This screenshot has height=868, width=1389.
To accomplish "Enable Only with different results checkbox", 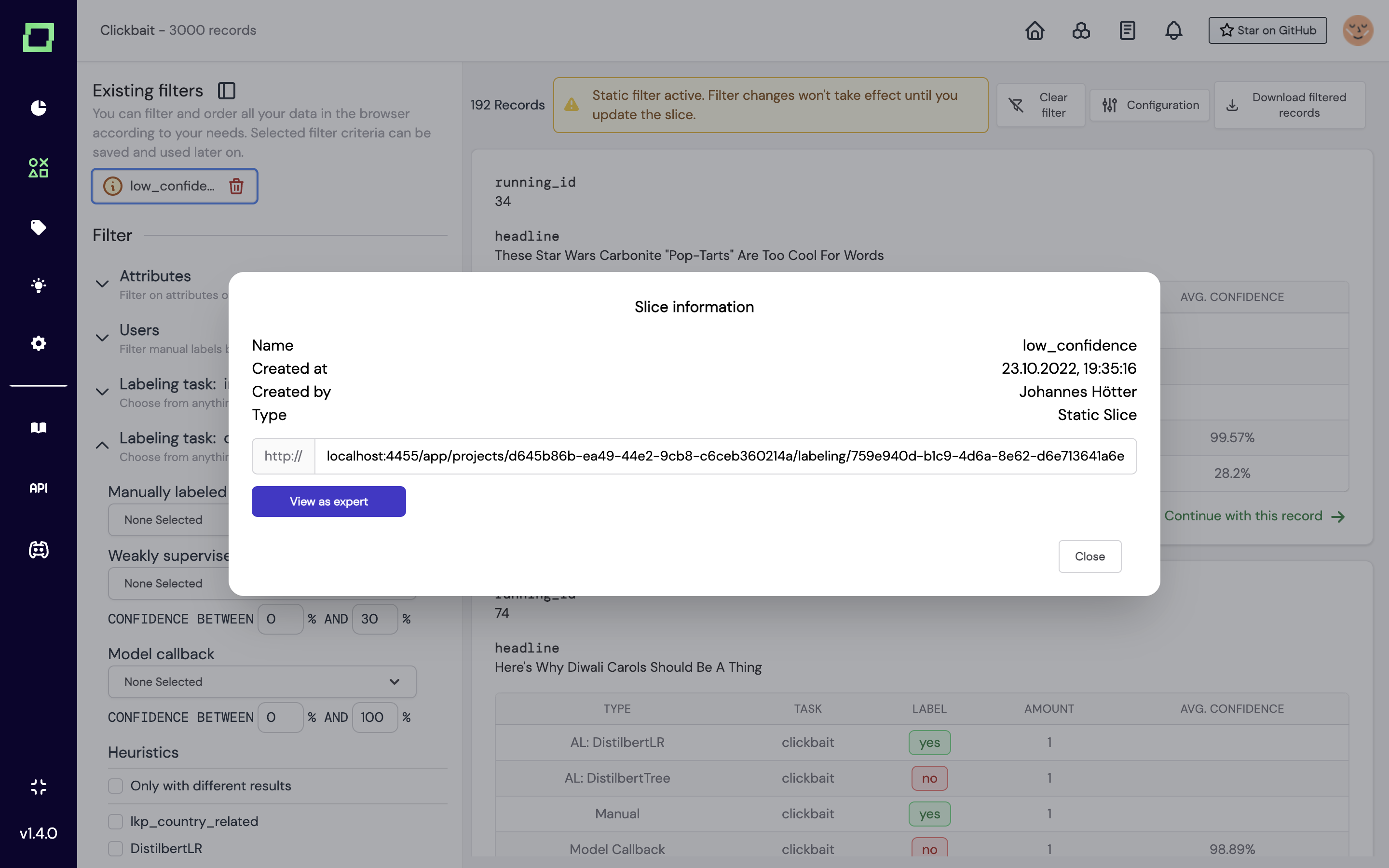I will point(116,786).
